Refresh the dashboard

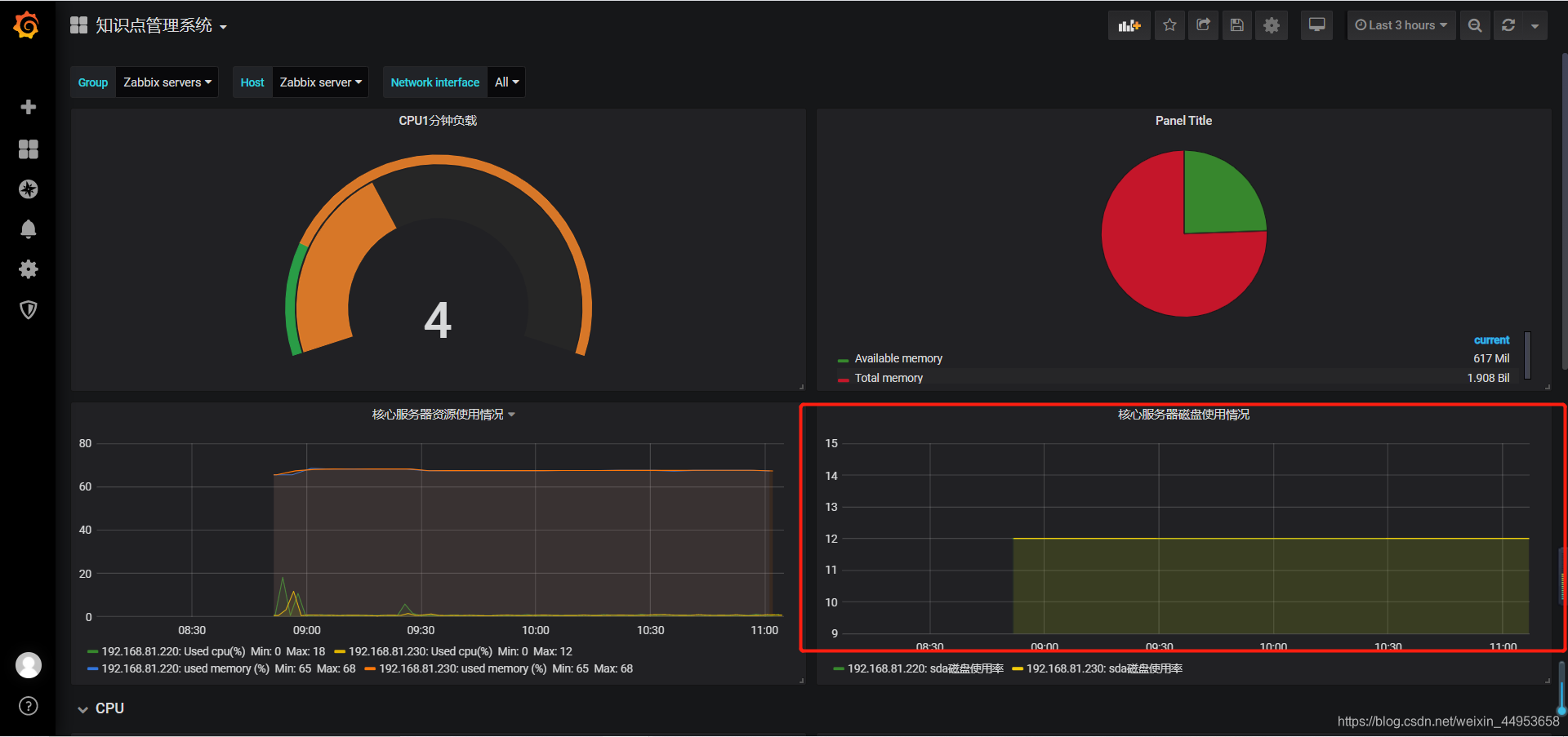tap(1508, 25)
